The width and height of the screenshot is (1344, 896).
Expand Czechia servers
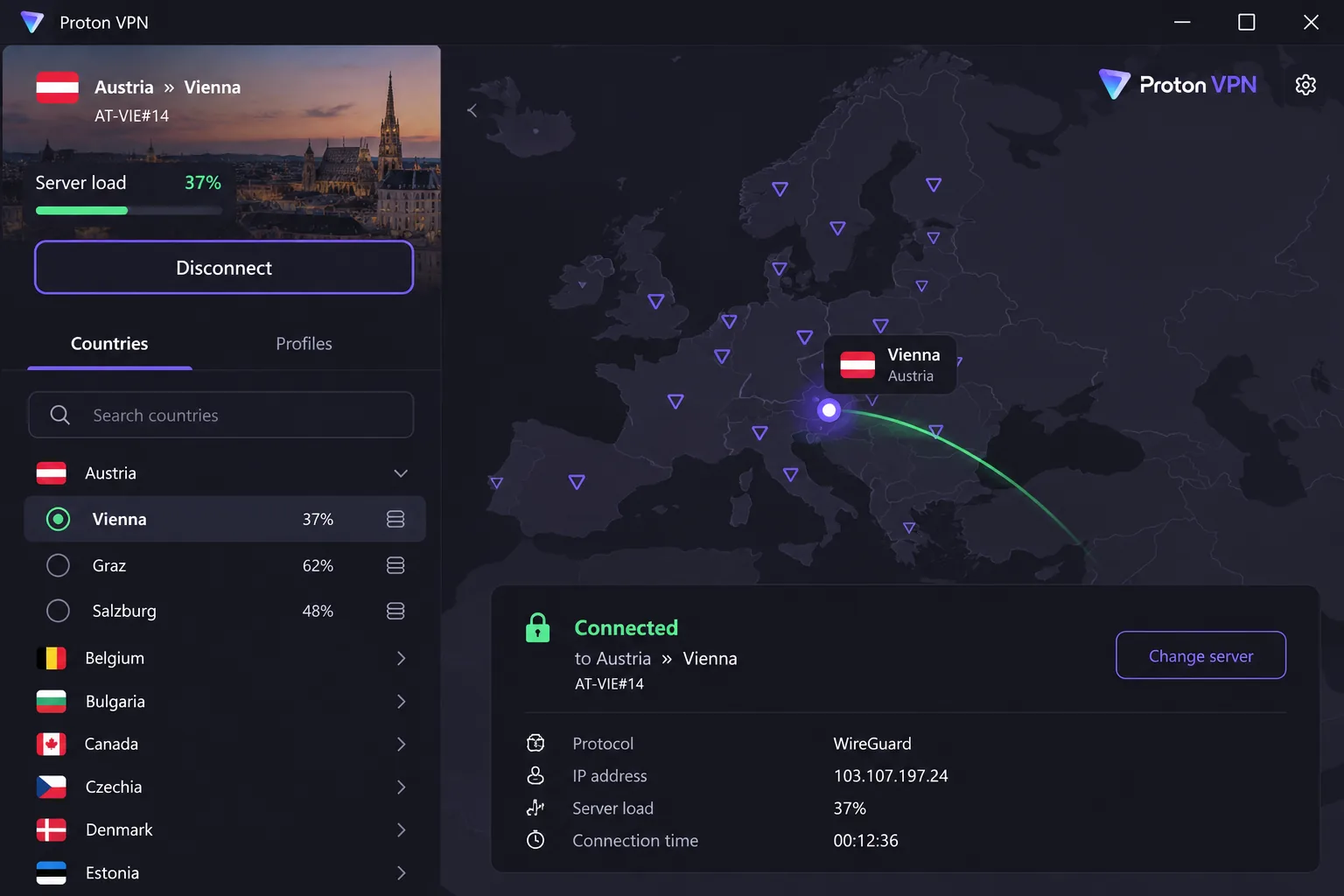401,787
